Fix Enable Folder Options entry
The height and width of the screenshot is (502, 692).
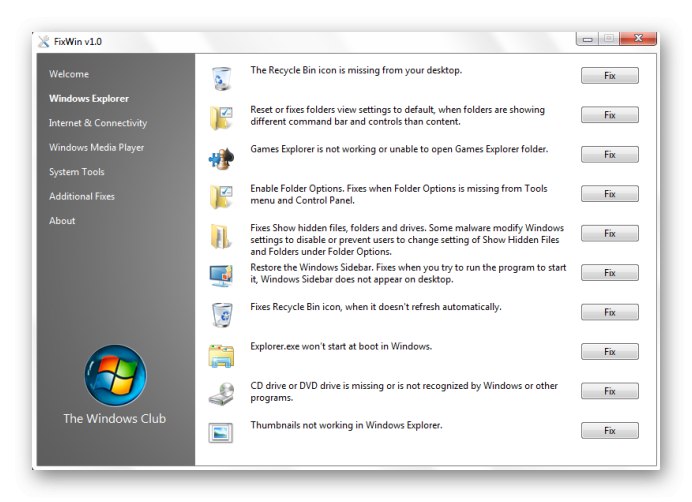click(609, 194)
